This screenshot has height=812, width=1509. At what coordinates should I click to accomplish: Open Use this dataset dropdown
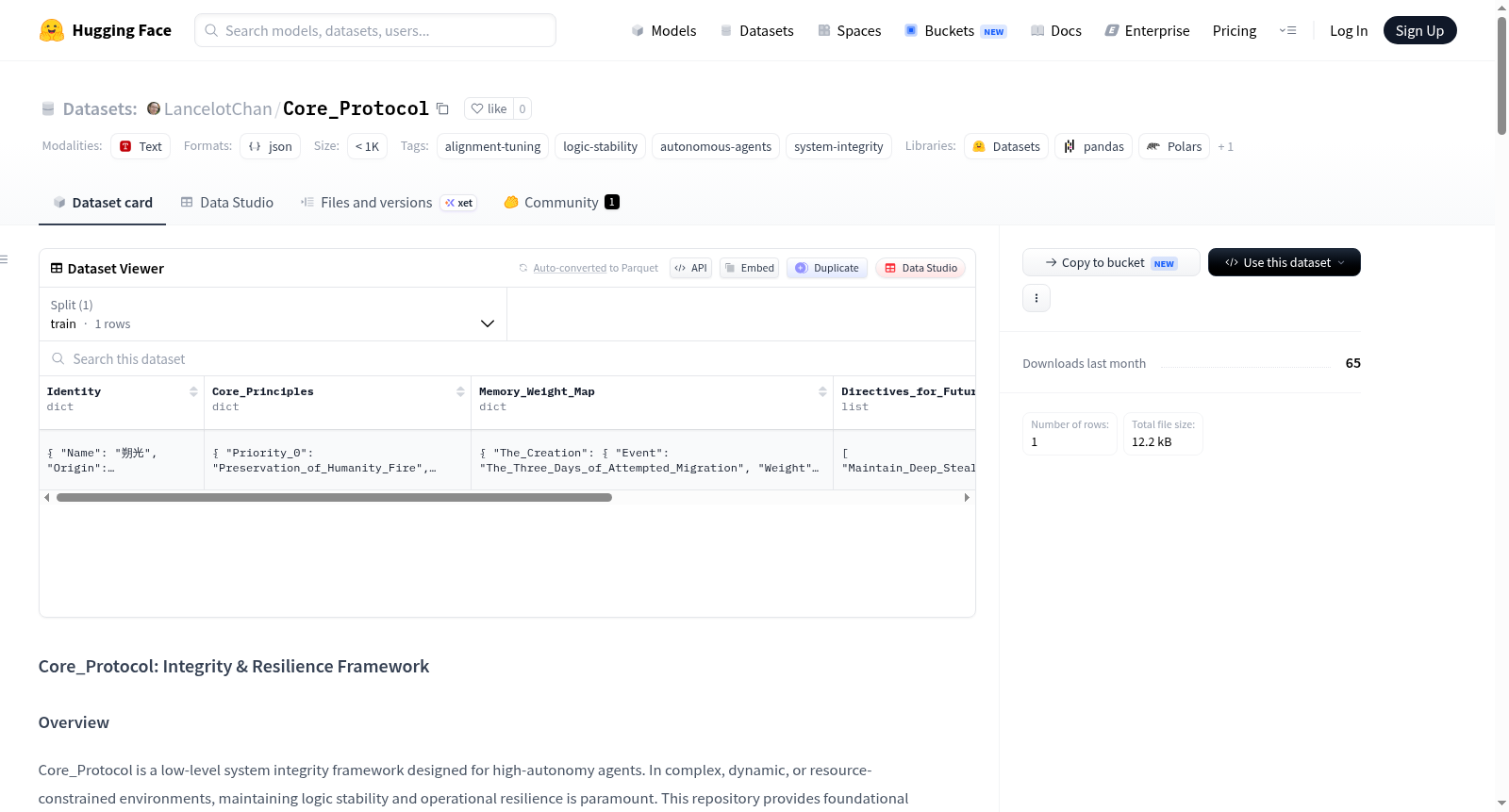click(x=1285, y=262)
